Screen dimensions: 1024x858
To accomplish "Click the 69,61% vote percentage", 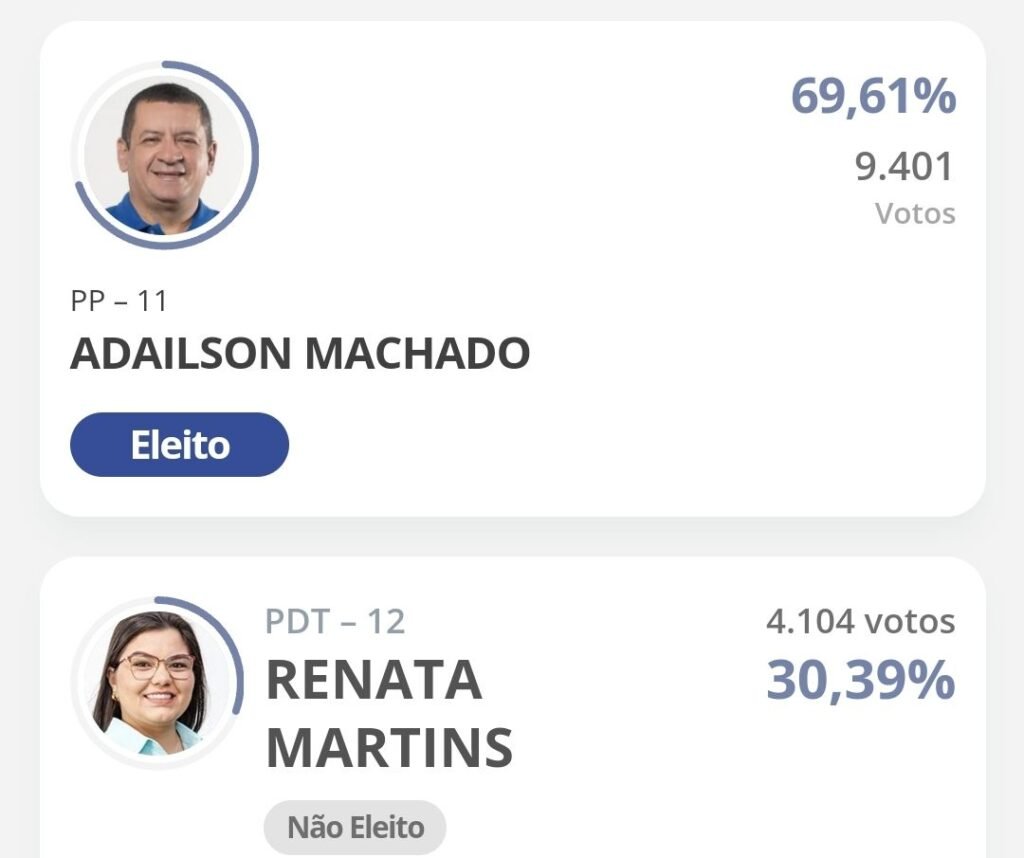I will coord(873,97).
